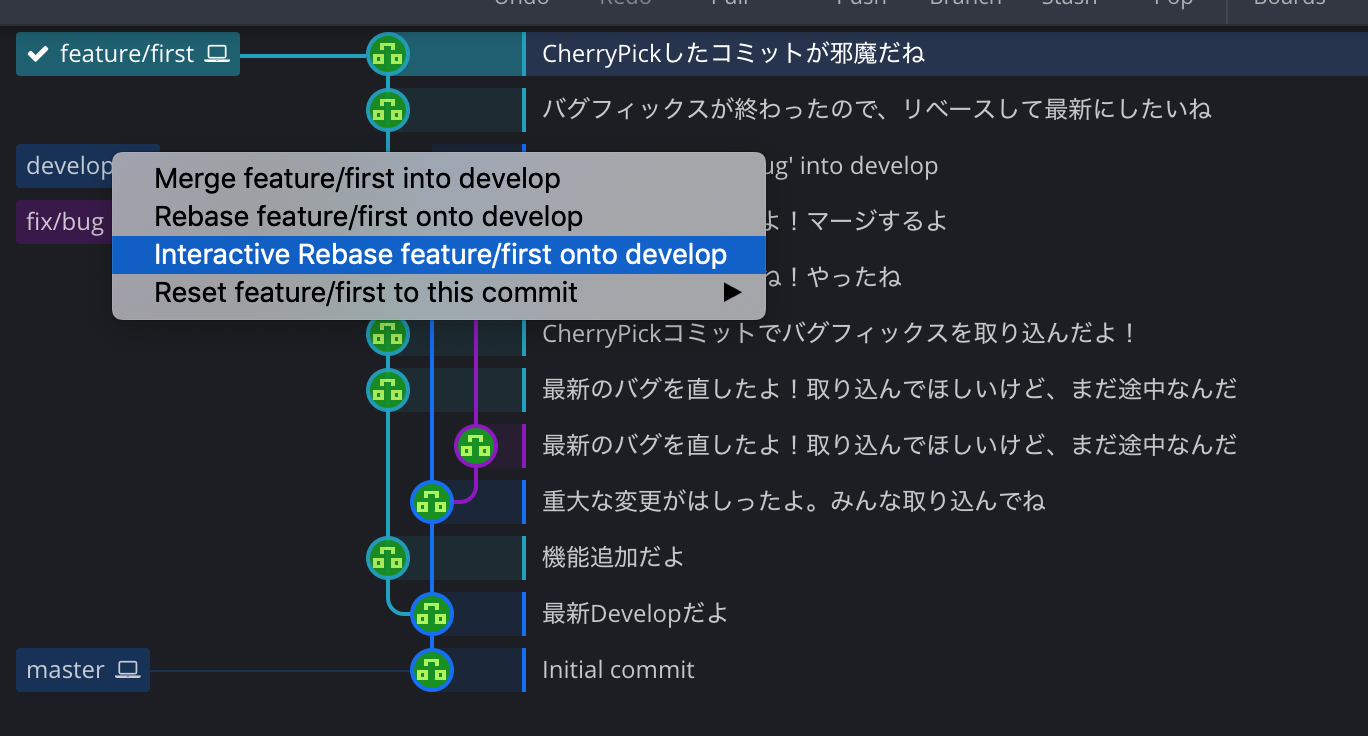Viewport: 1368px width, 736px height.
Task: Select commit message 最新Developだよ
Action: 635,614
